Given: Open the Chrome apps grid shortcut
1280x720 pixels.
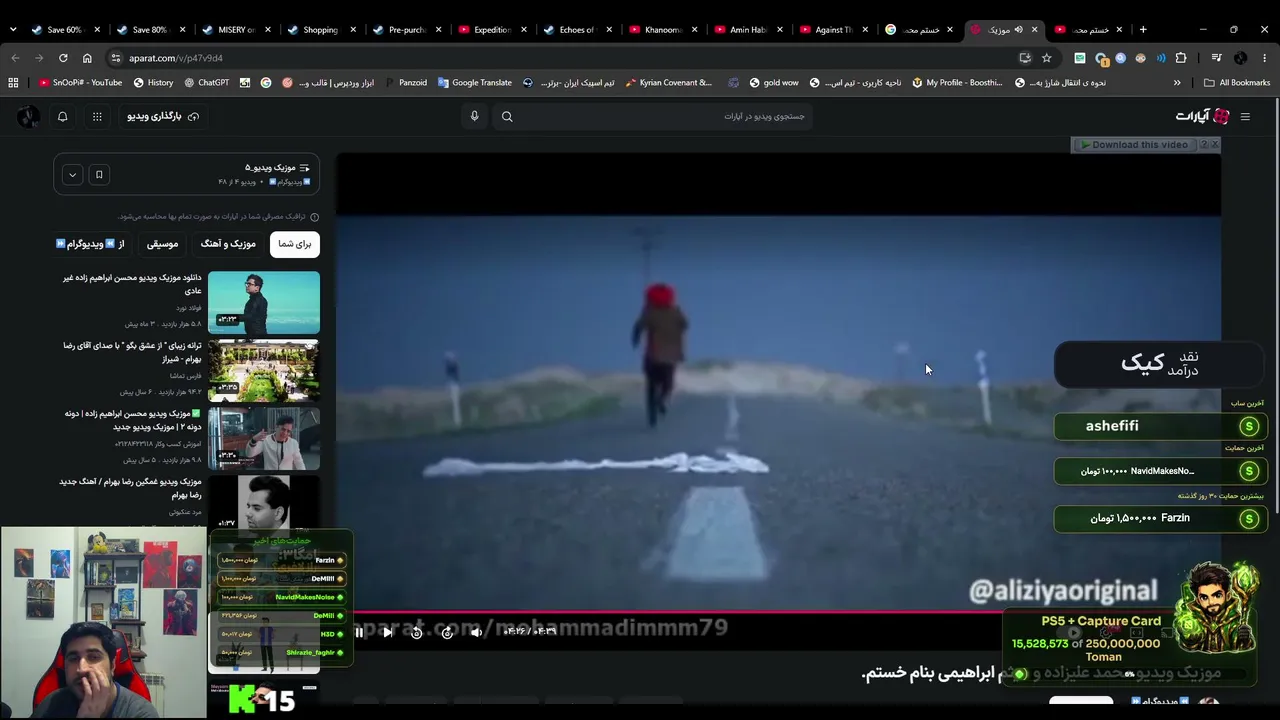Looking at the screenshot, I should pyautogui.click(x=13, y=83).
